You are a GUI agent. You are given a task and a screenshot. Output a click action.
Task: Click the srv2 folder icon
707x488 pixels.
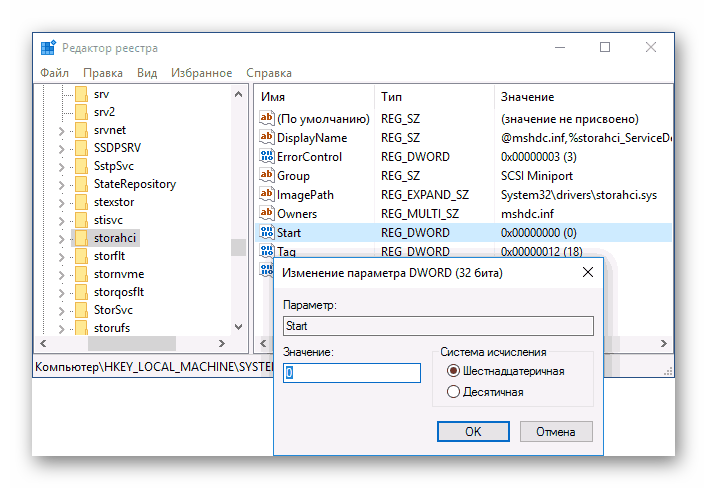click(82, 112)
